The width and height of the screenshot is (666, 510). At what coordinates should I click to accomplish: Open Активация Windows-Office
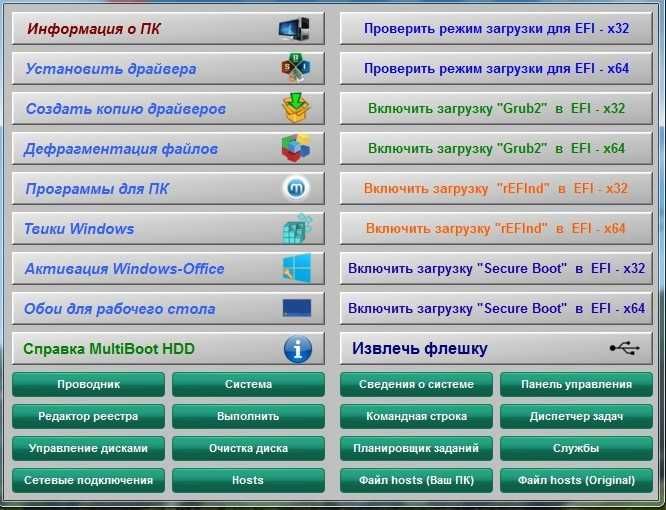(x=168, y=268)
